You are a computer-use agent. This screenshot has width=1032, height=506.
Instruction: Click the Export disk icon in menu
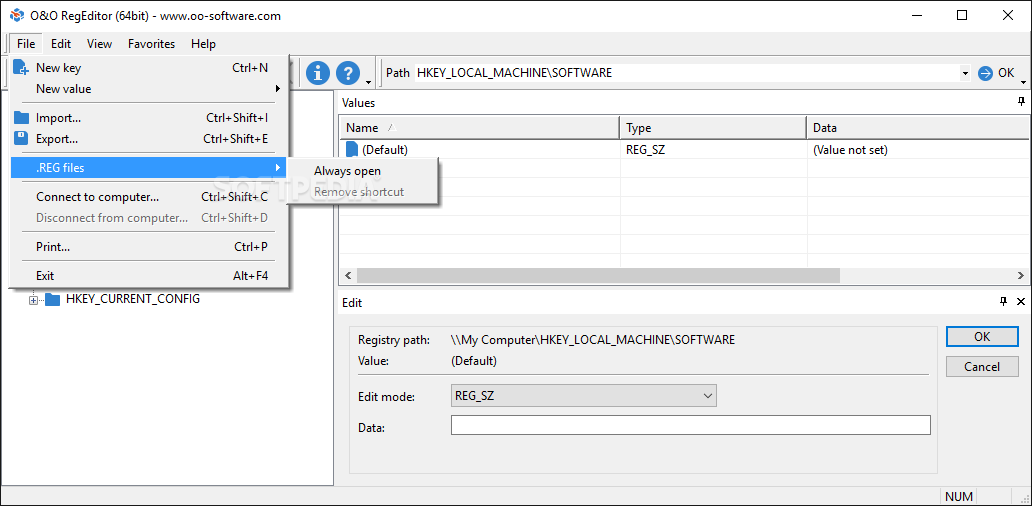click(x=22, y=138)
